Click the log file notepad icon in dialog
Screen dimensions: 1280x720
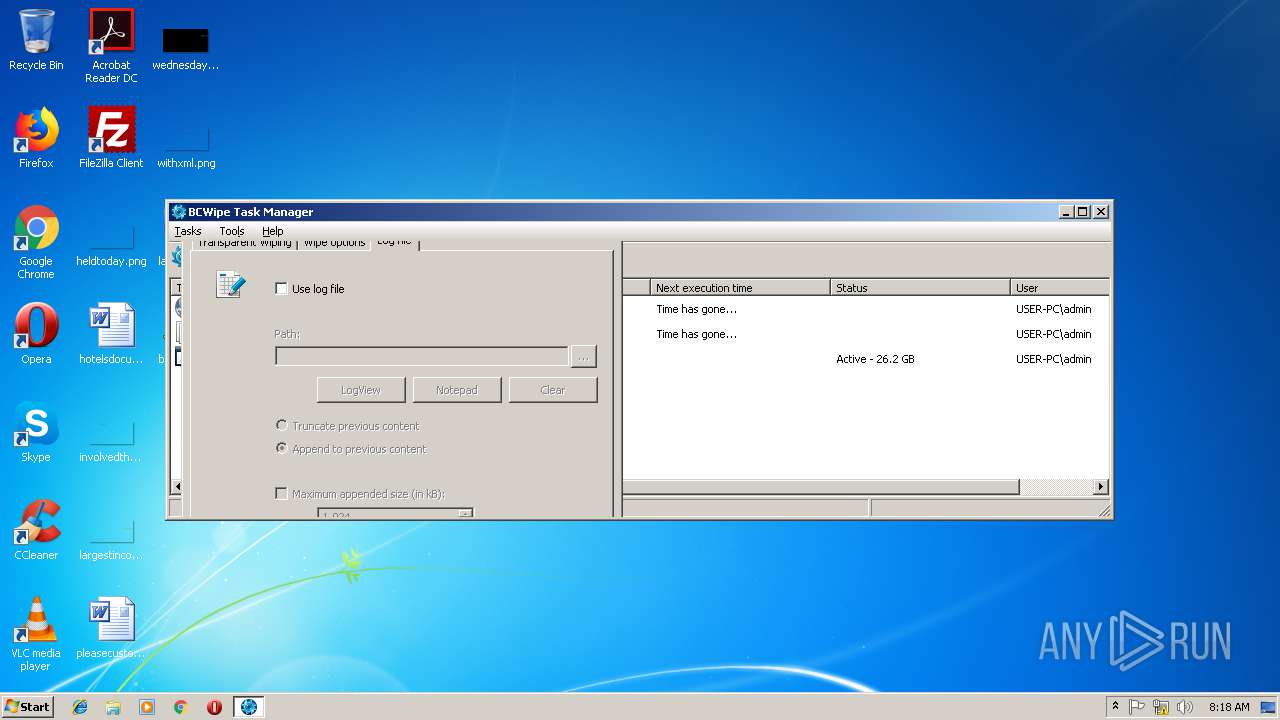tap(231, 285)
